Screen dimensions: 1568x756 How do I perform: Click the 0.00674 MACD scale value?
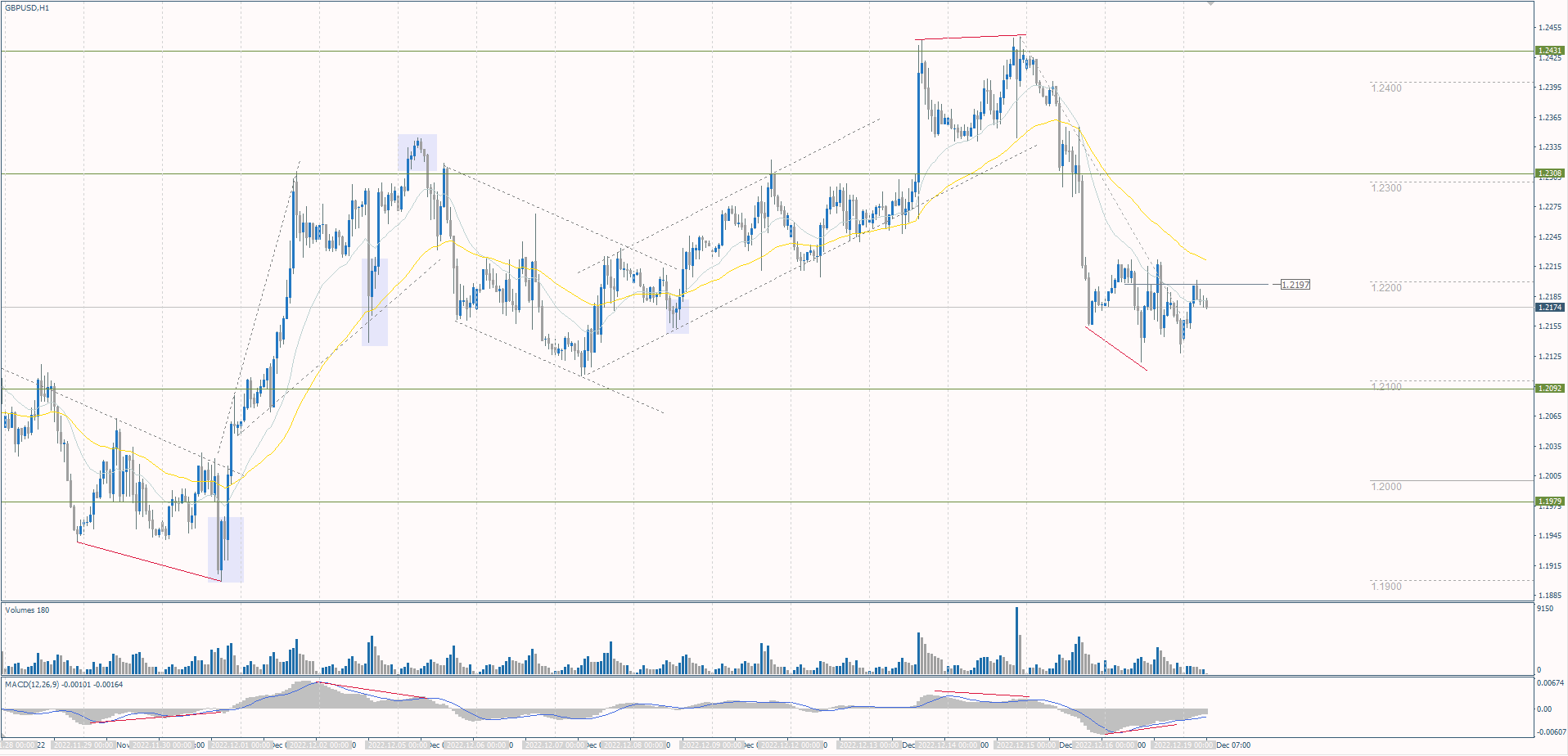1550,683
